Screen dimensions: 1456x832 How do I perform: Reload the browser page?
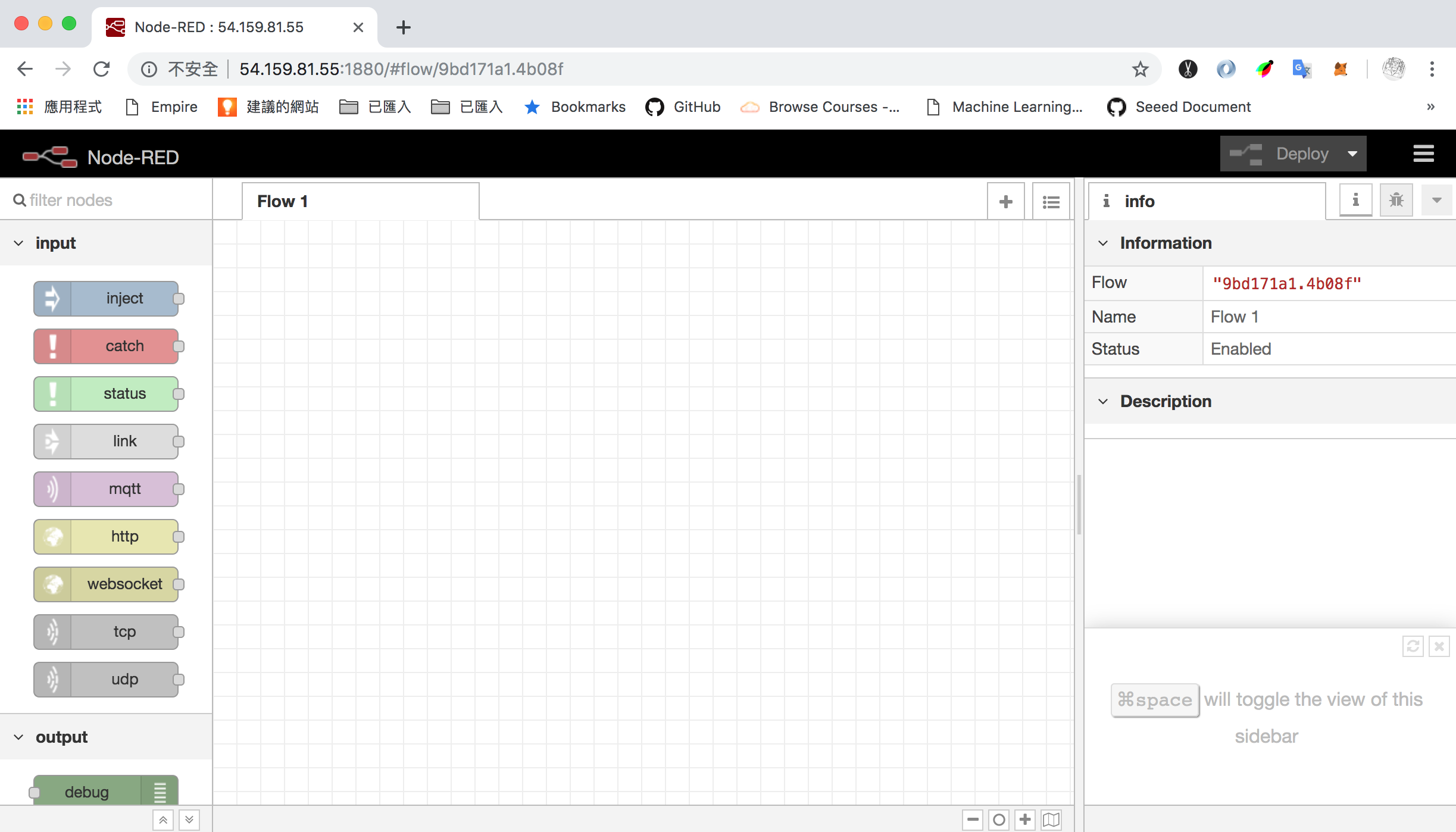click(x=101, y=69)
